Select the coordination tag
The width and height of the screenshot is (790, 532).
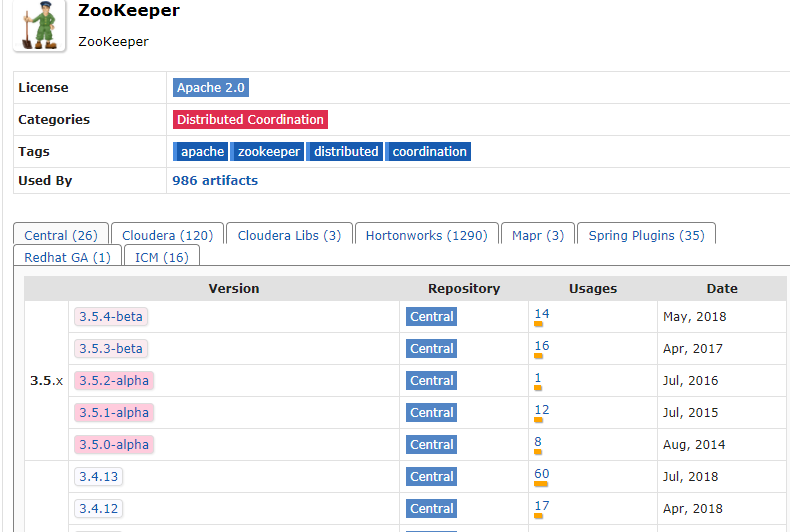(x=428, y=152)
